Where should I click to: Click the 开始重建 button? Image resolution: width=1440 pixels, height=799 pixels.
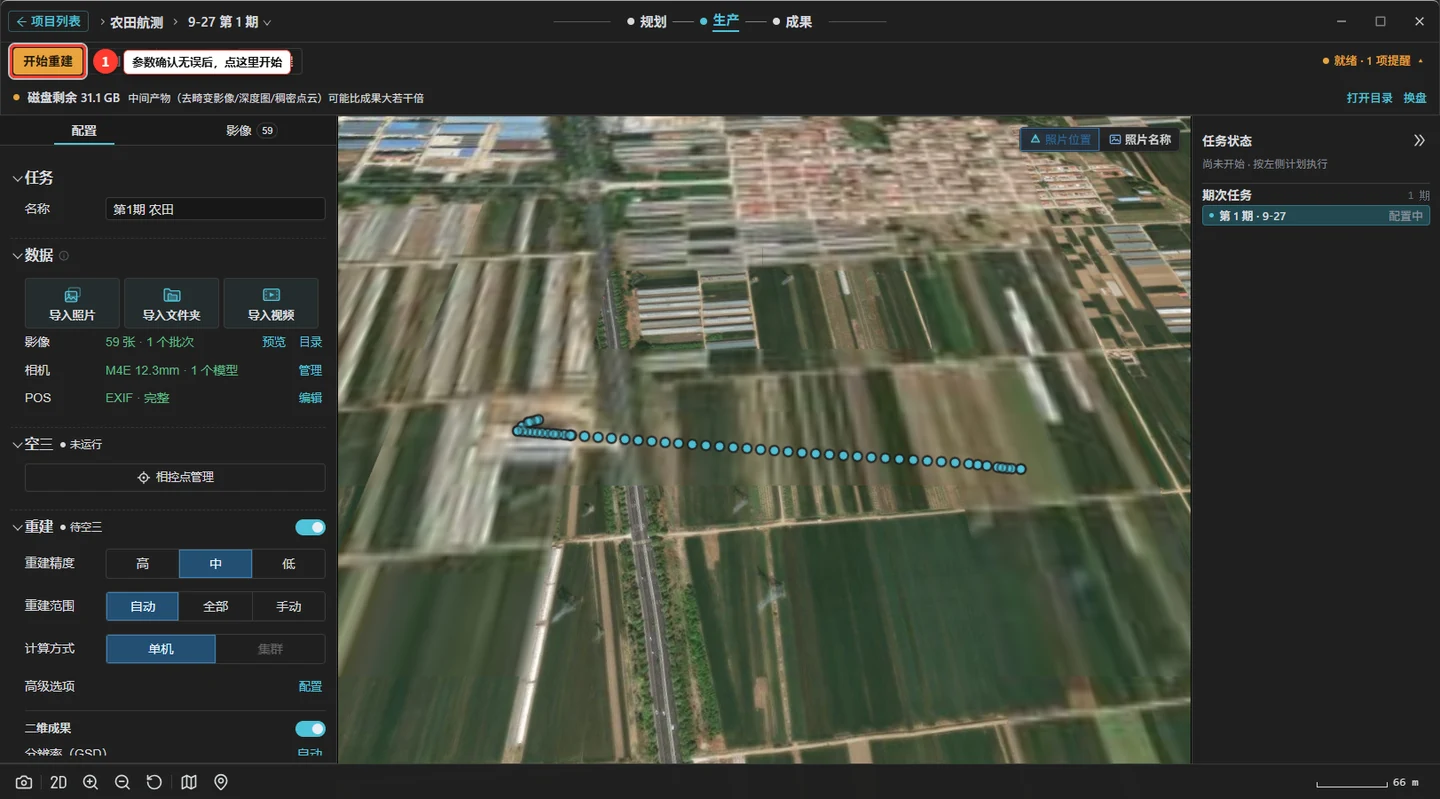(x=48, y=61)
